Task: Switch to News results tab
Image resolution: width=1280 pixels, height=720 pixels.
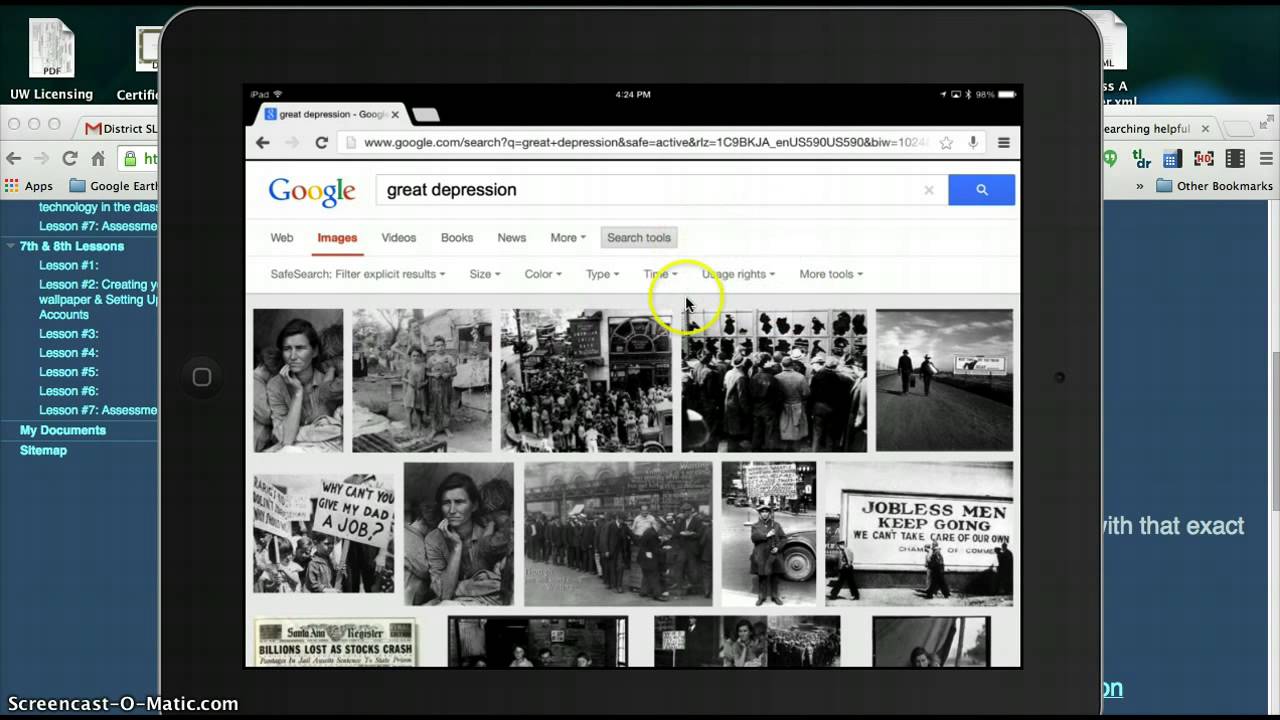Action: tap(512, 238)
